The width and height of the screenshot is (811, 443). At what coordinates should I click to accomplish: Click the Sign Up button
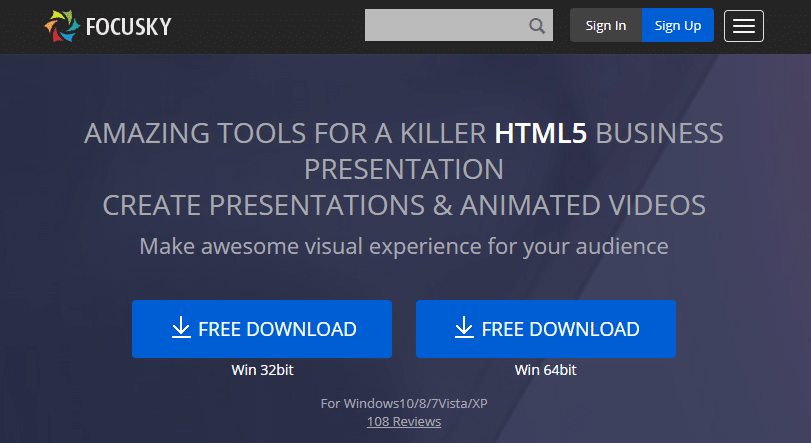coord(678,25)
